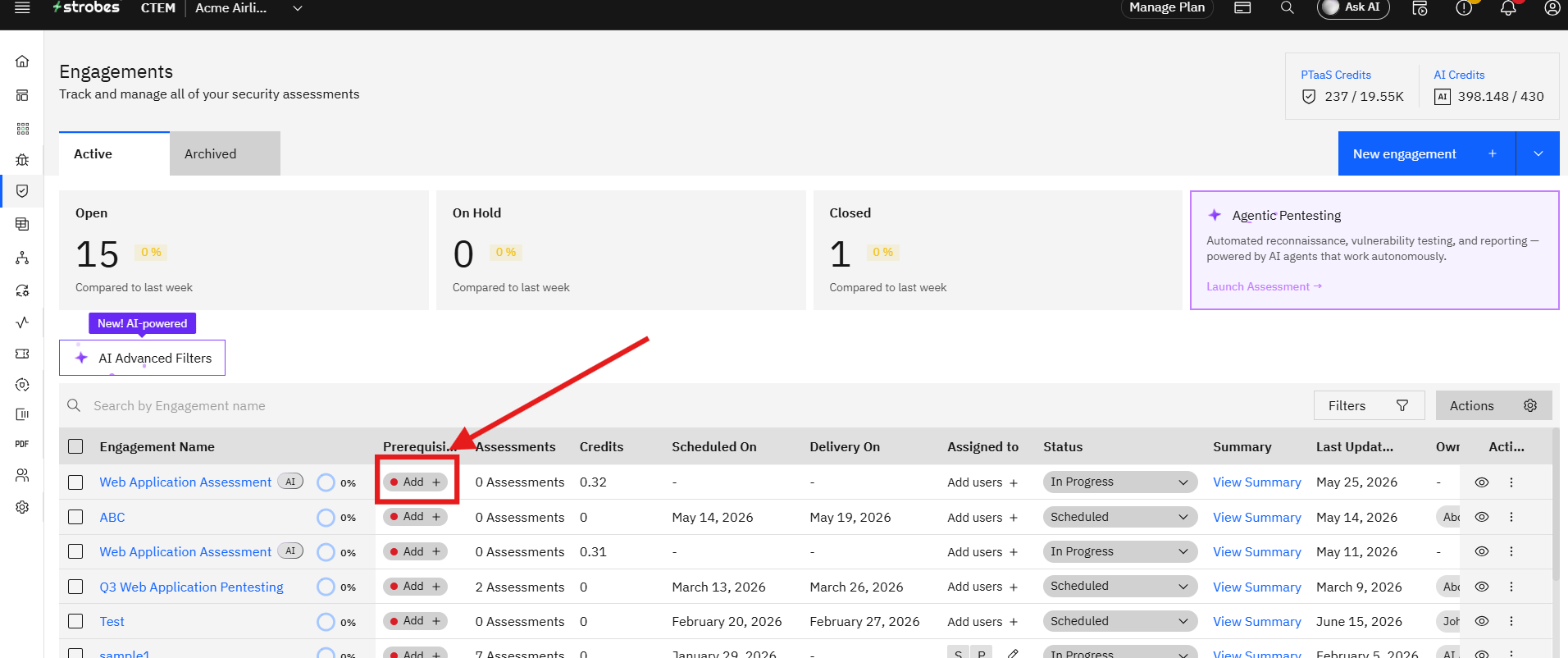The image size is (1568, 658).
Task: Open status dropdown for Q3 Web Application Pentesting
Action: click(x=1119, y=586)
